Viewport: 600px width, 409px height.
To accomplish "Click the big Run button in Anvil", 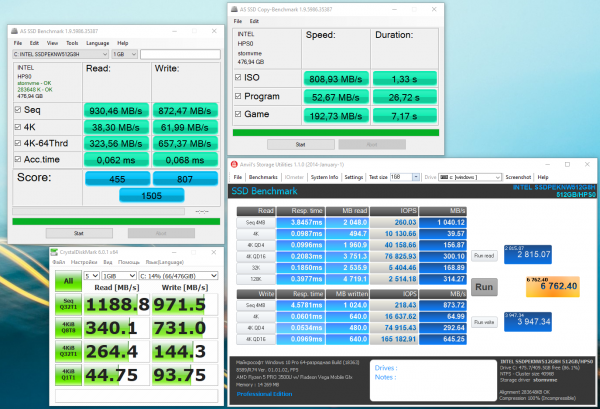I will point(484,287).
